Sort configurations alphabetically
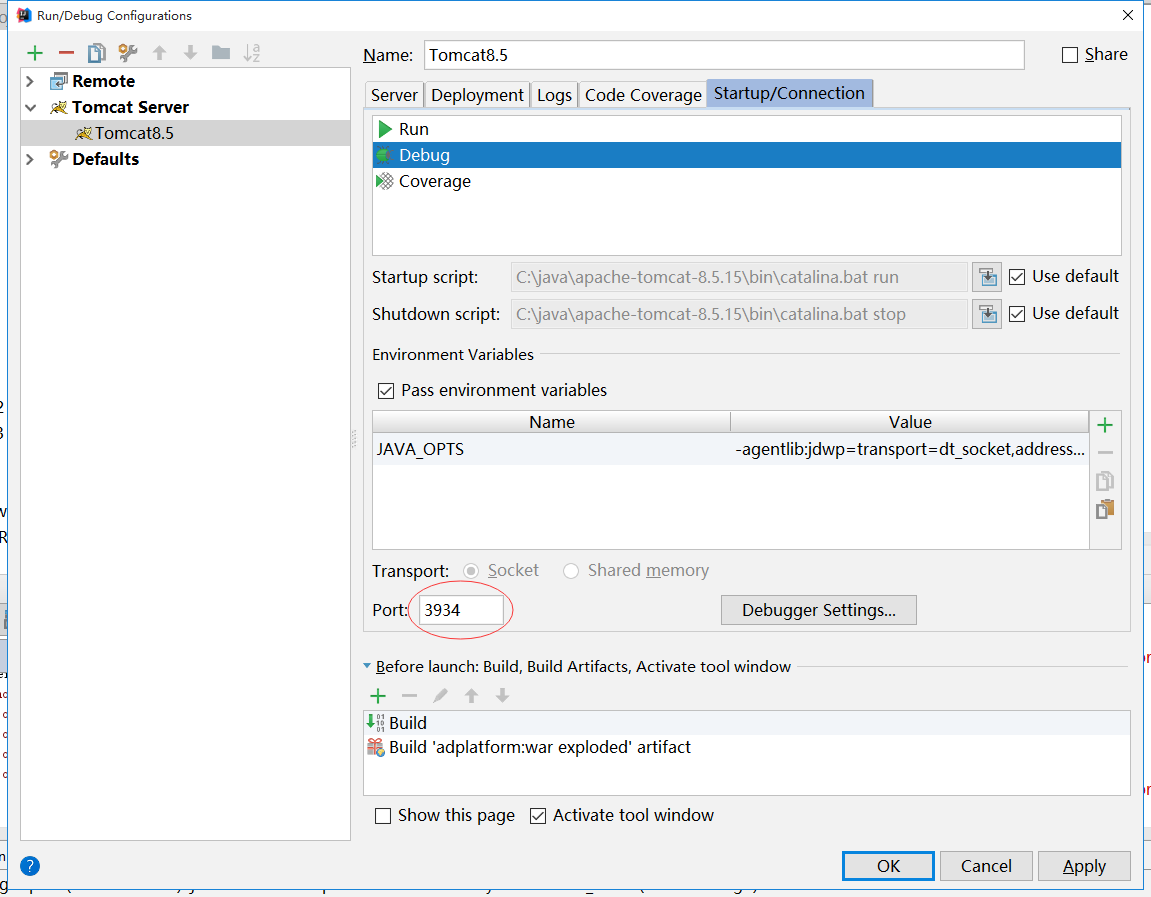Screen dimensions: 1151x897 click(x=252, y=53)
